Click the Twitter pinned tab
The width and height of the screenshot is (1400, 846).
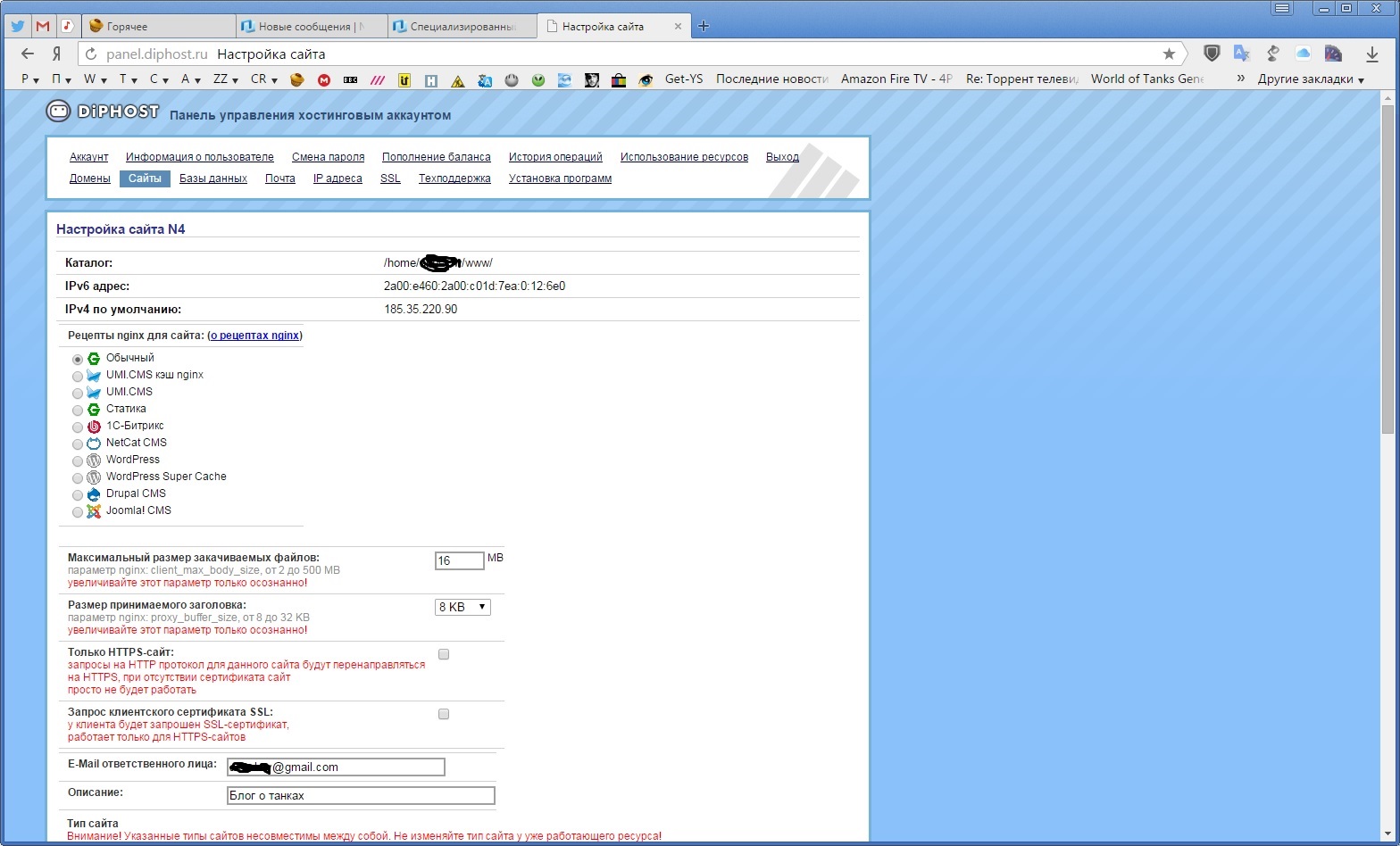[x=18, y=26]
